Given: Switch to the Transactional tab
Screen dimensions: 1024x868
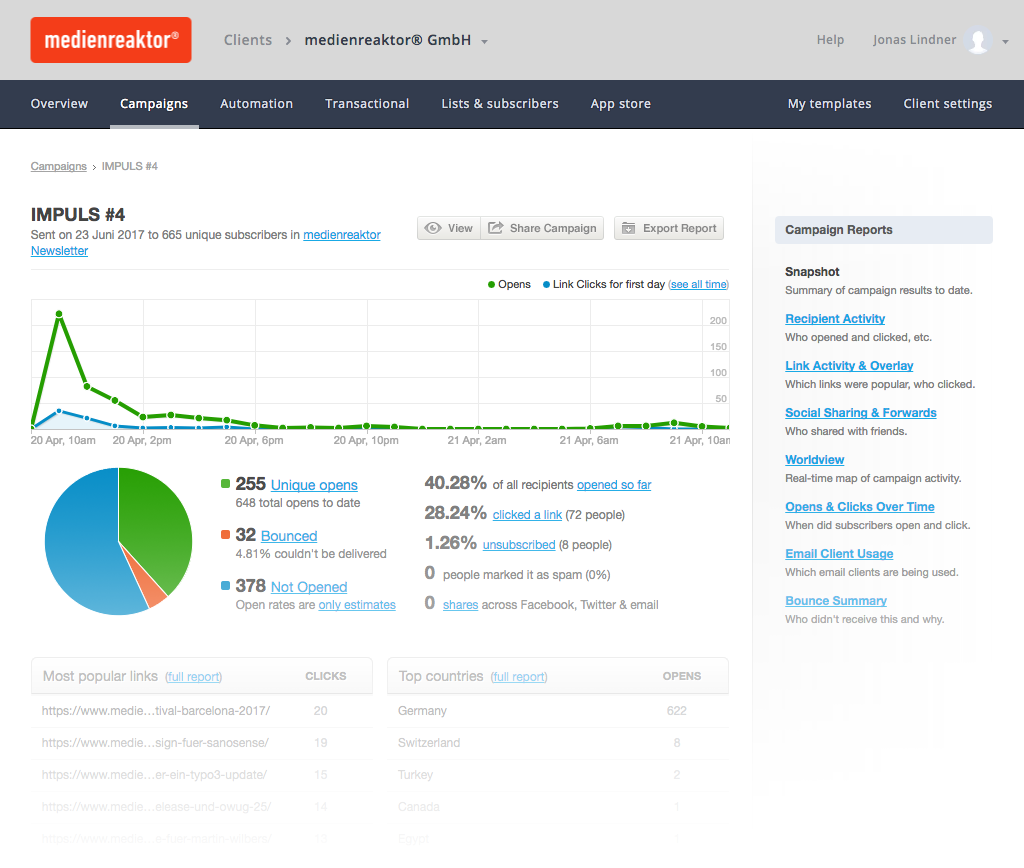Looking at the screenshot, I should click(x=367, y=104).
